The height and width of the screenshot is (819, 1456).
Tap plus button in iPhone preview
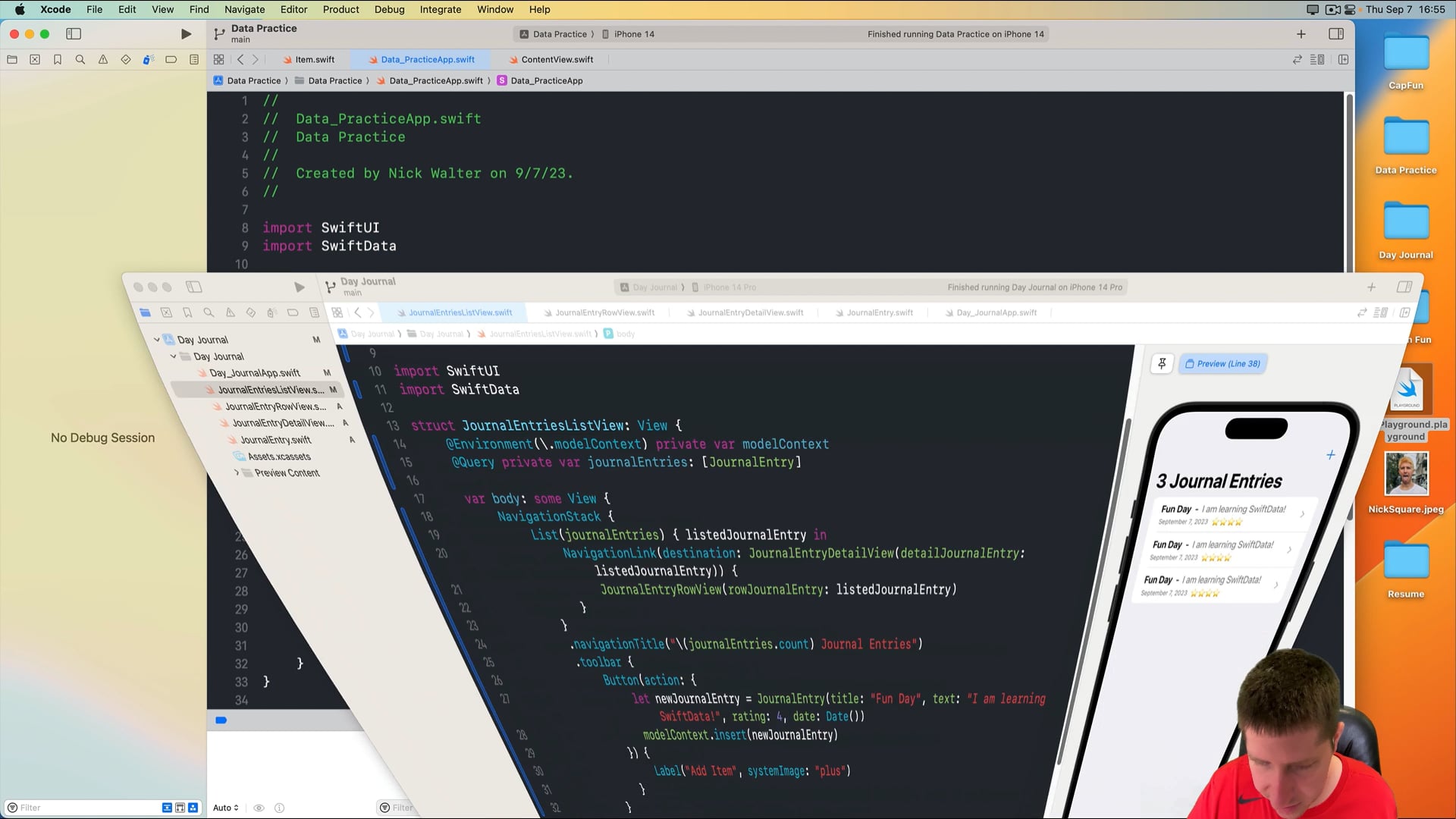pyautogui.click(x=1330, y=455)
